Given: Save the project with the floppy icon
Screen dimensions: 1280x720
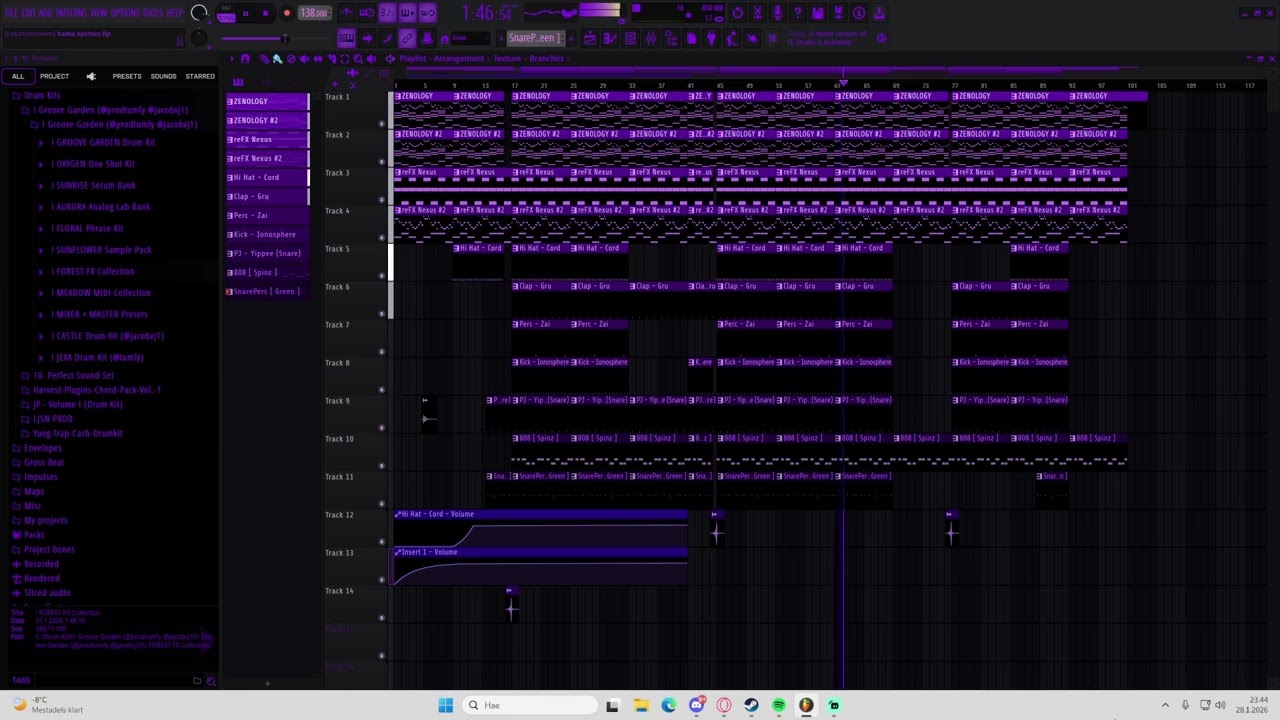Looking at the screenshot, I should 817,13.
